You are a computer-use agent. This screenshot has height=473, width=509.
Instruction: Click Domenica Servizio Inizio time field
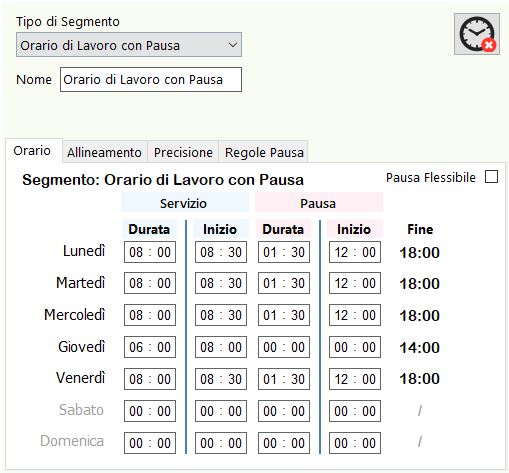tap(221, 443)
